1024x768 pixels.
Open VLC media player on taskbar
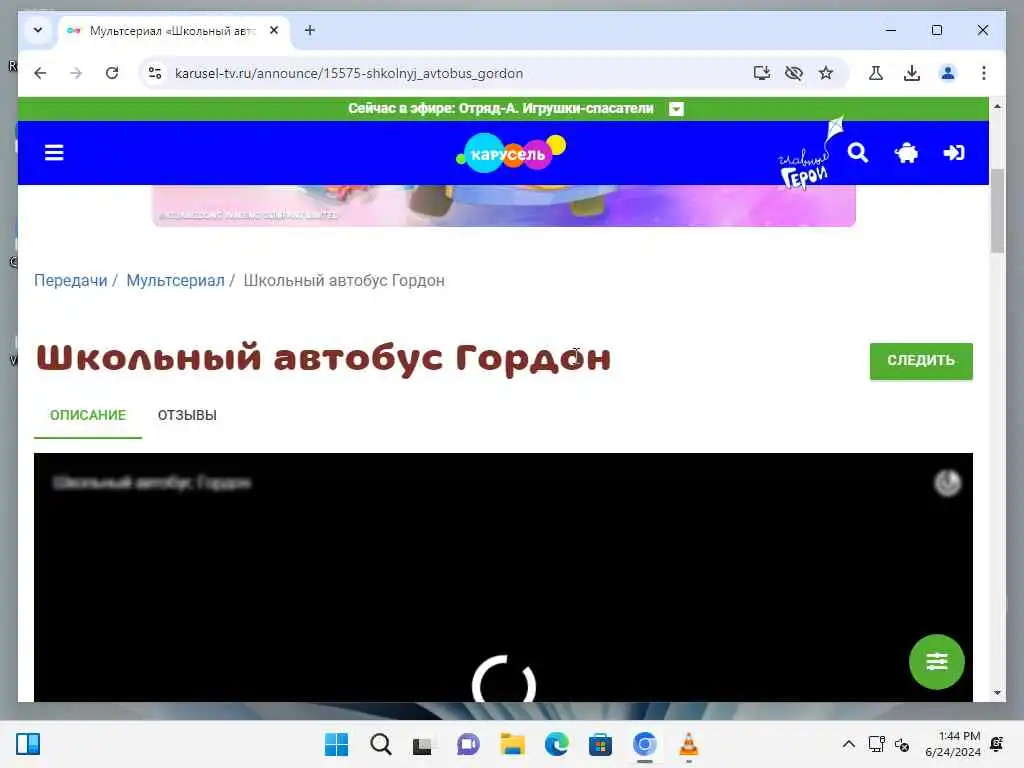(x=688, y=744)
